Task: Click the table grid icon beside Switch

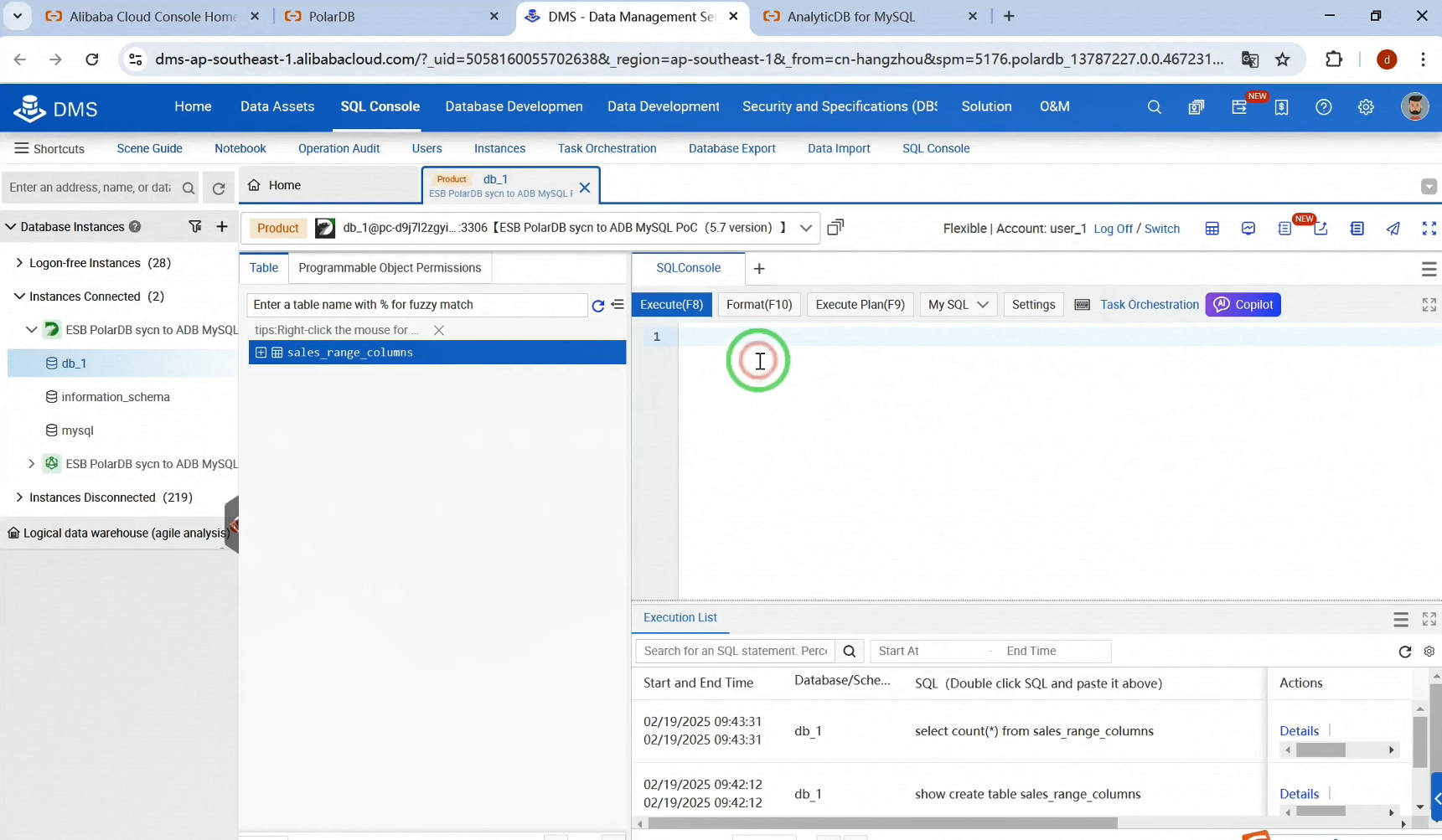Action: pyautogui.click(x=1212, y=229)
